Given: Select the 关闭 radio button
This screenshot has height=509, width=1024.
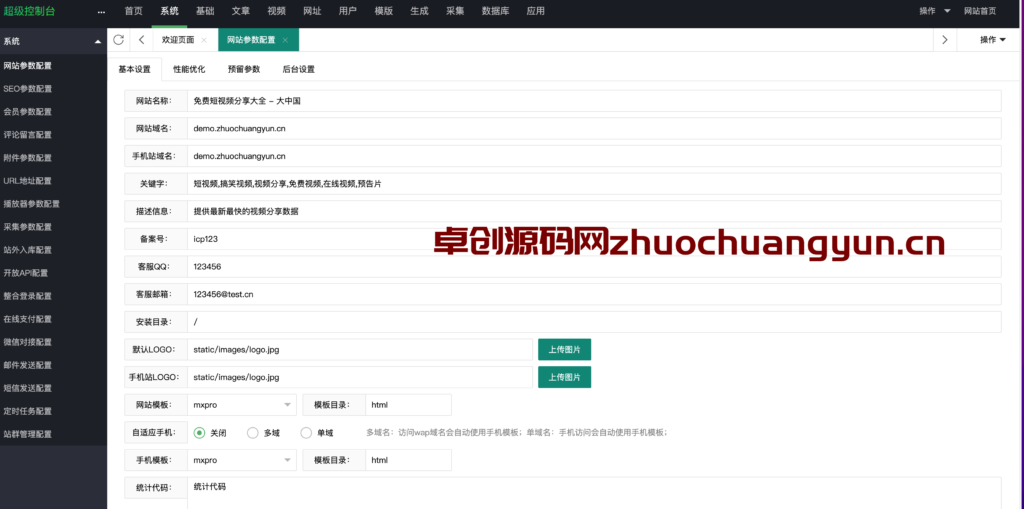Looking at the screenshot, I should 199,433.
